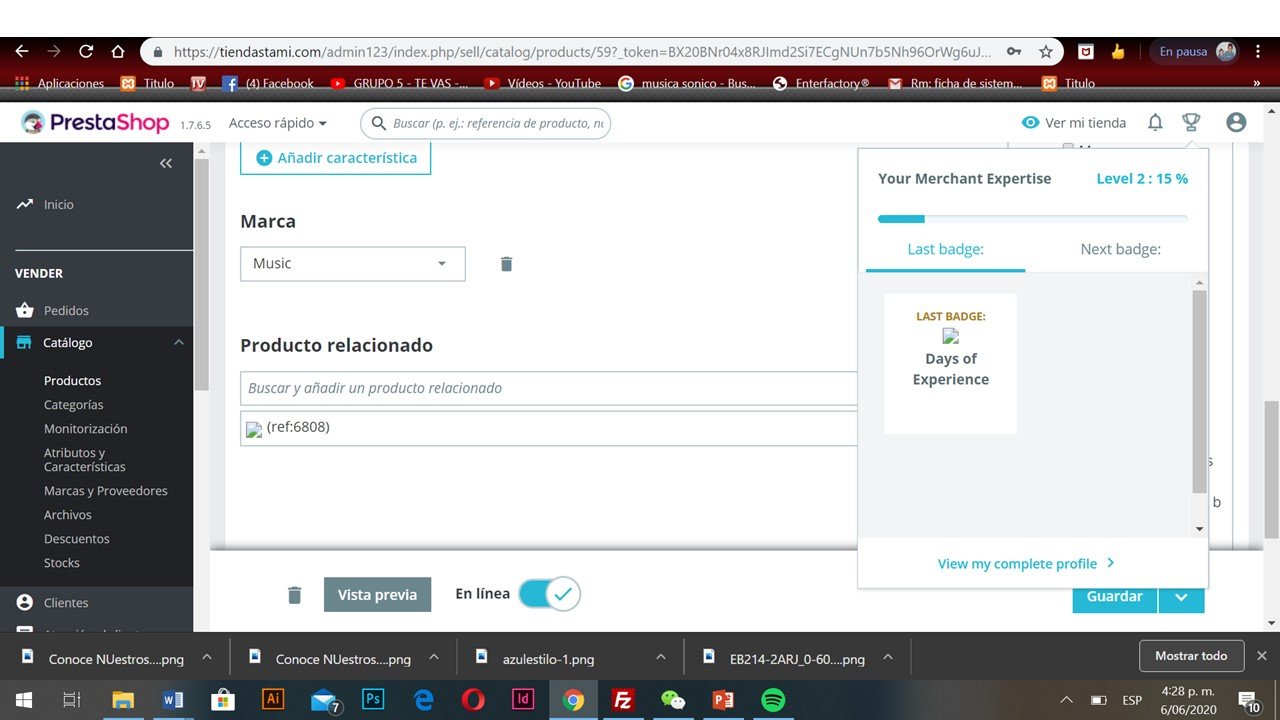Open FileZilla from the taskbar
The image size is (1280, 720).
[624, 700]
